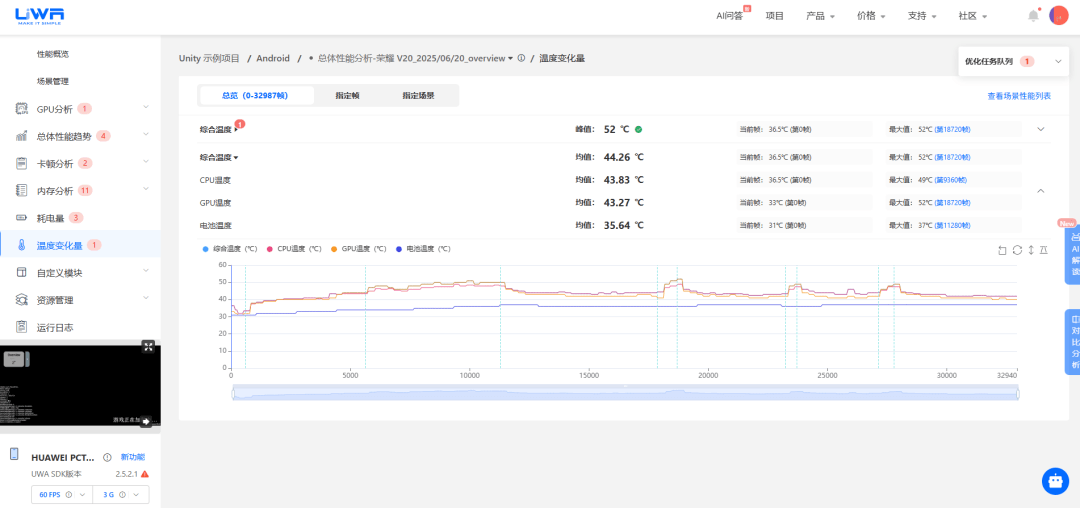
Task: Click the arrow icon on game screenshot
Action: tap(146, 421)
